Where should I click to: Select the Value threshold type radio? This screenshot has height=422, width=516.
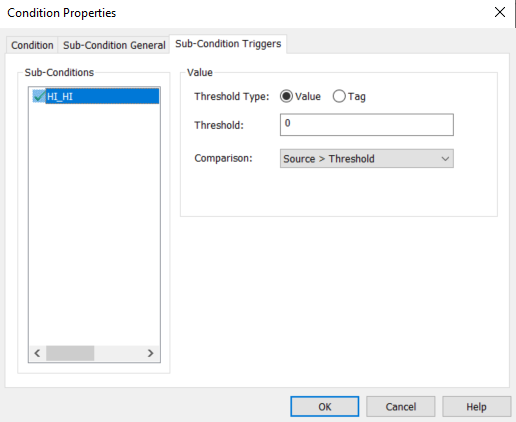point(286,96)
